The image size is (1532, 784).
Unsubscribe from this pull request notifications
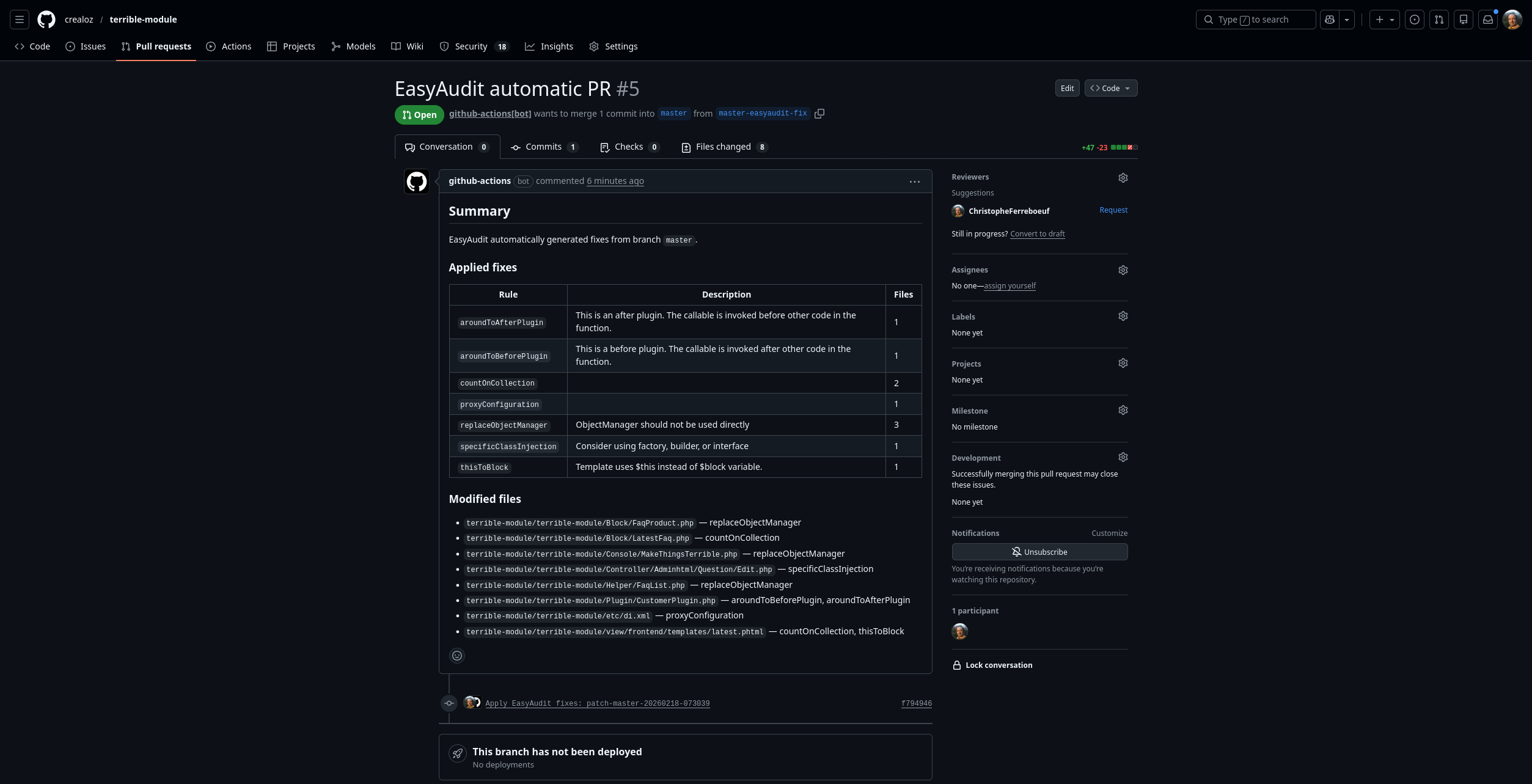(1039, 551)
